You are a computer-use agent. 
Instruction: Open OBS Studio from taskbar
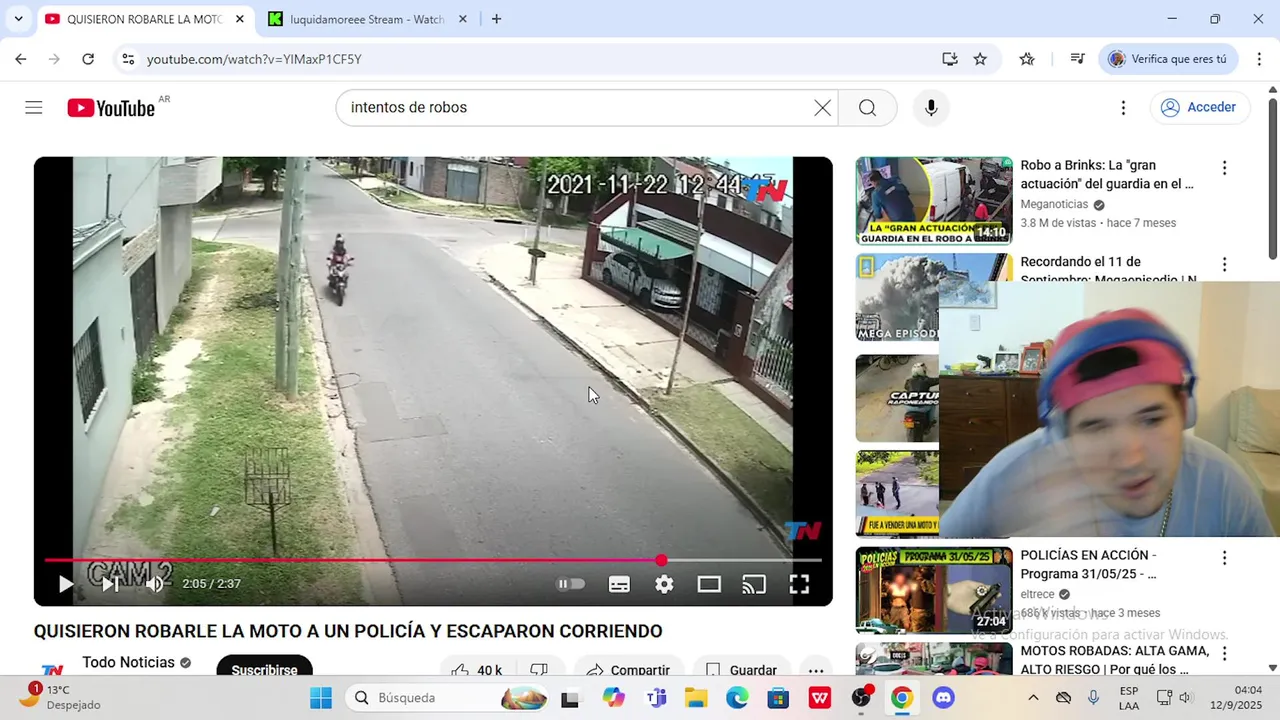coord(861,698)
